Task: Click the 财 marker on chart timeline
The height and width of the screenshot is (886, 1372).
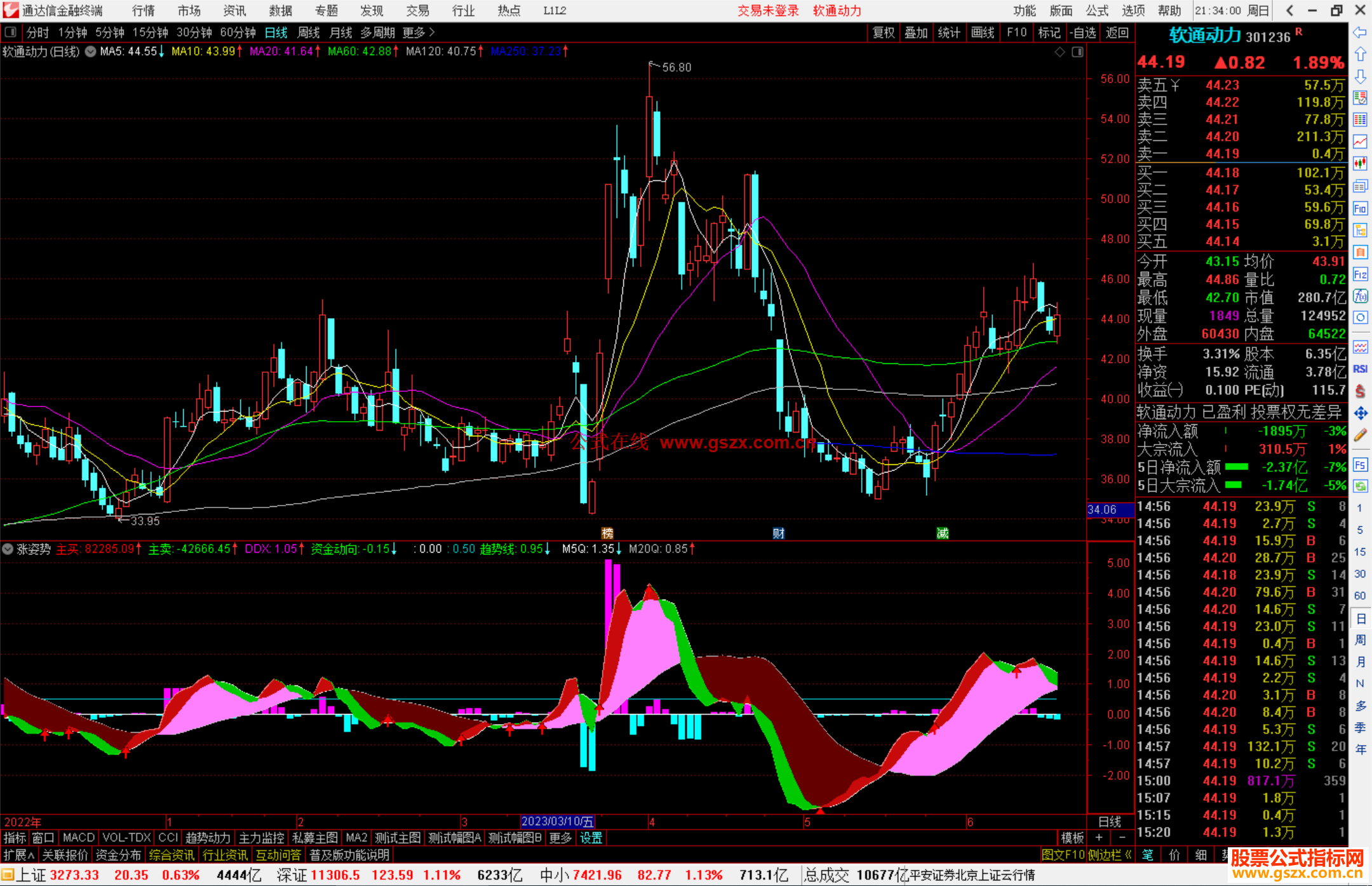Action: coord(779,534)
